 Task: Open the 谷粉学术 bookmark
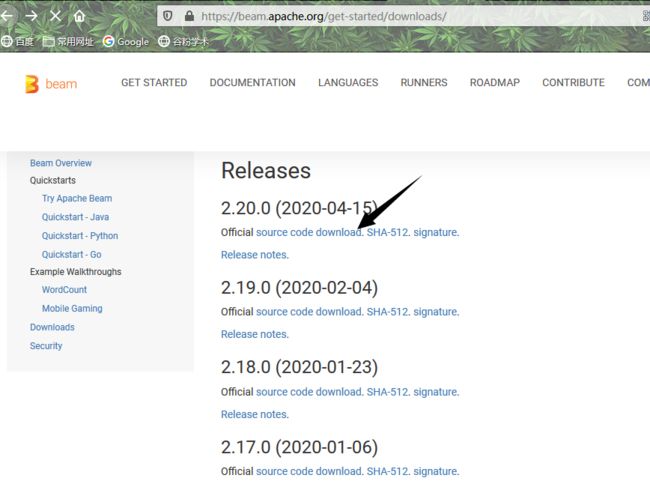click(x=184, y=41)
